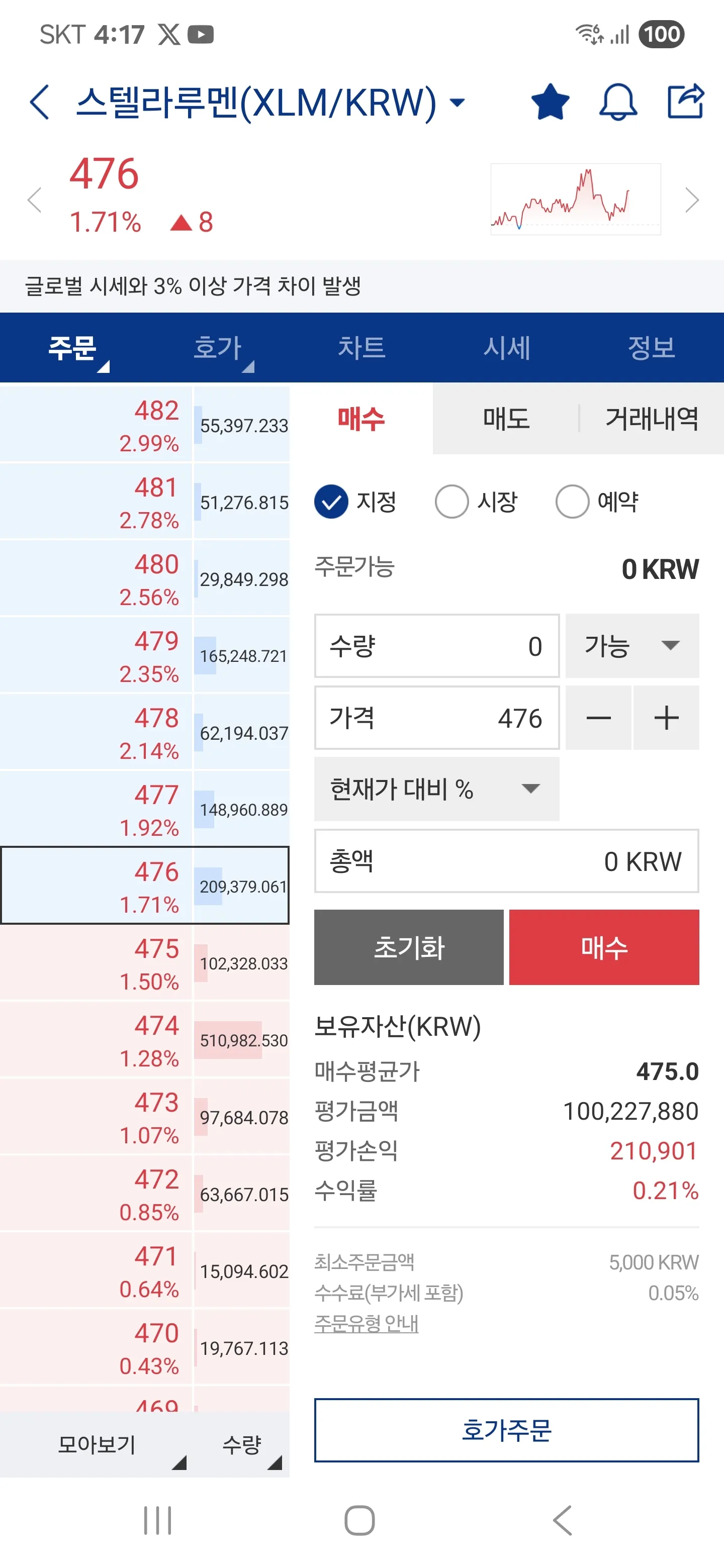This screenshot has width=724, height=1568.
Task: Switch to the 매도 sell tab
Action: pos(506,419)
